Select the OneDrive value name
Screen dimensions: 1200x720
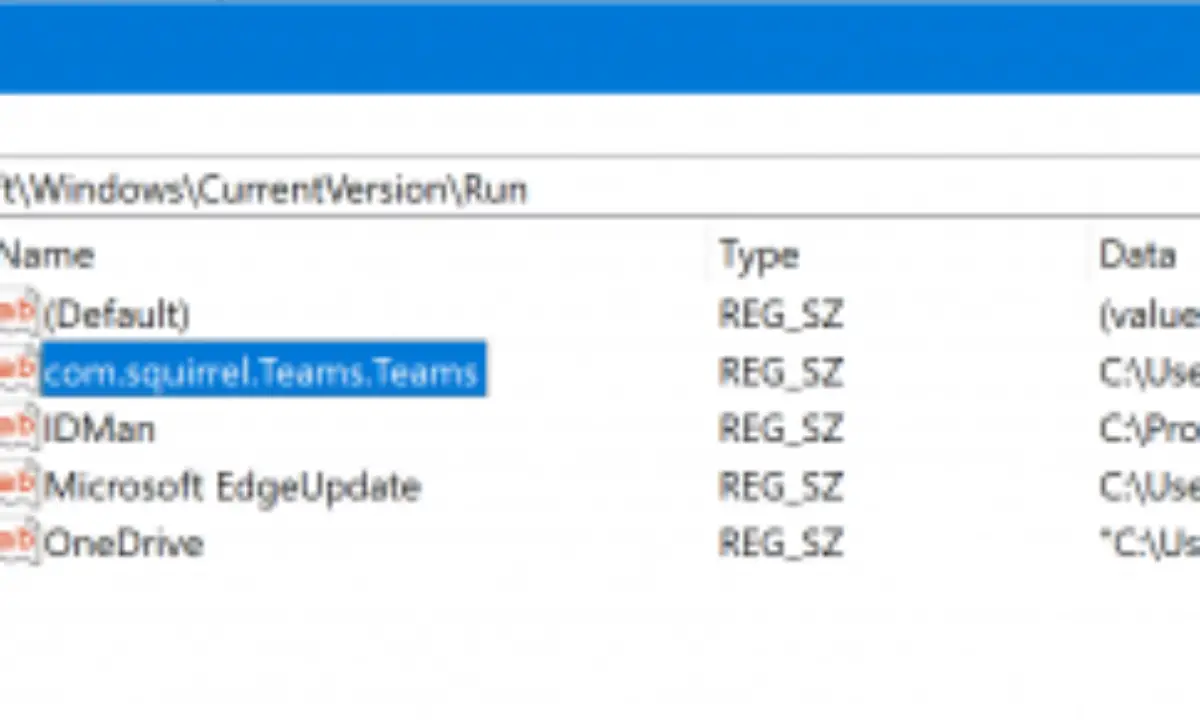point(123,544)
